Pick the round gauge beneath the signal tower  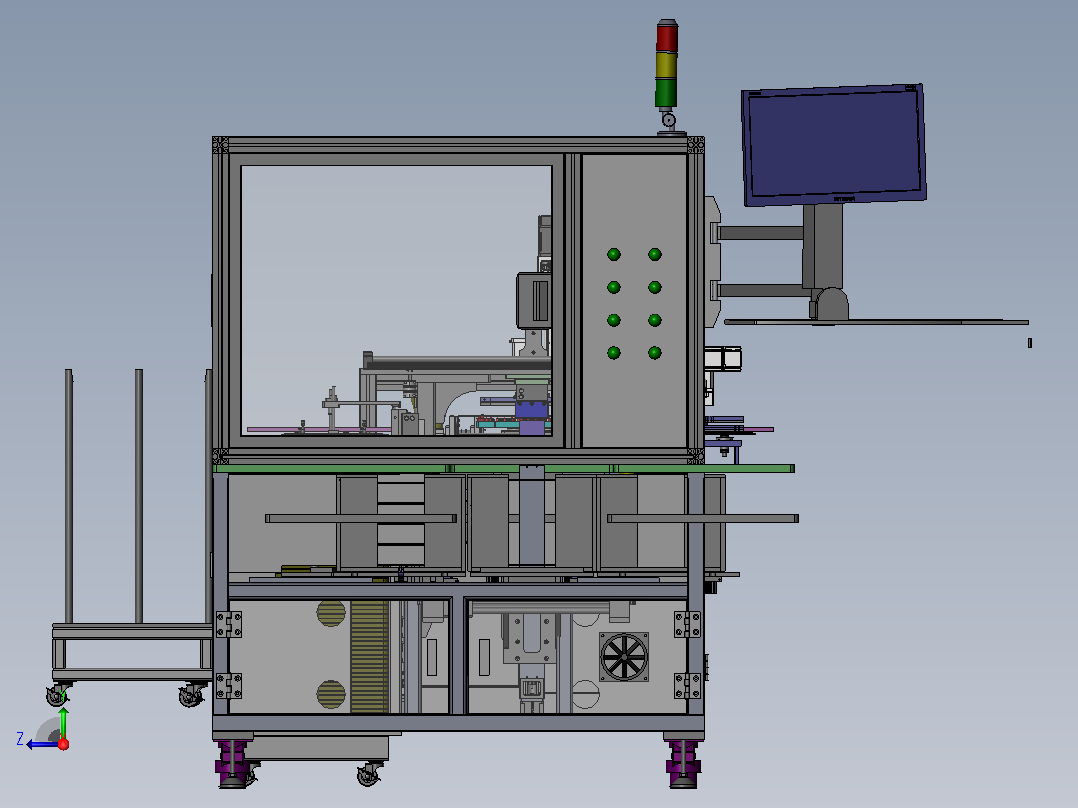pos(668,121)
